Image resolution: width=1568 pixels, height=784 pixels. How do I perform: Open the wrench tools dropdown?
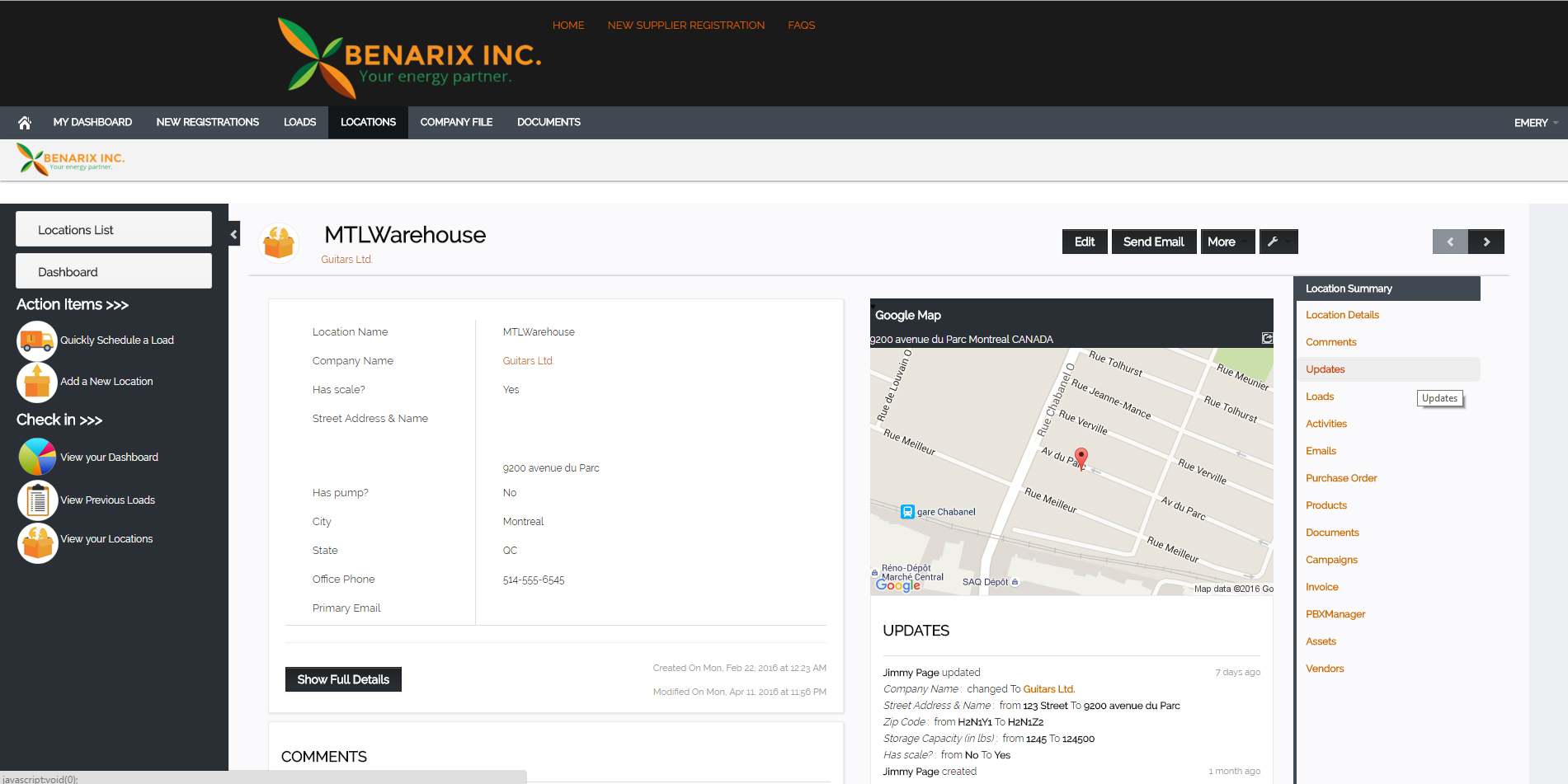click(1278, 242)
